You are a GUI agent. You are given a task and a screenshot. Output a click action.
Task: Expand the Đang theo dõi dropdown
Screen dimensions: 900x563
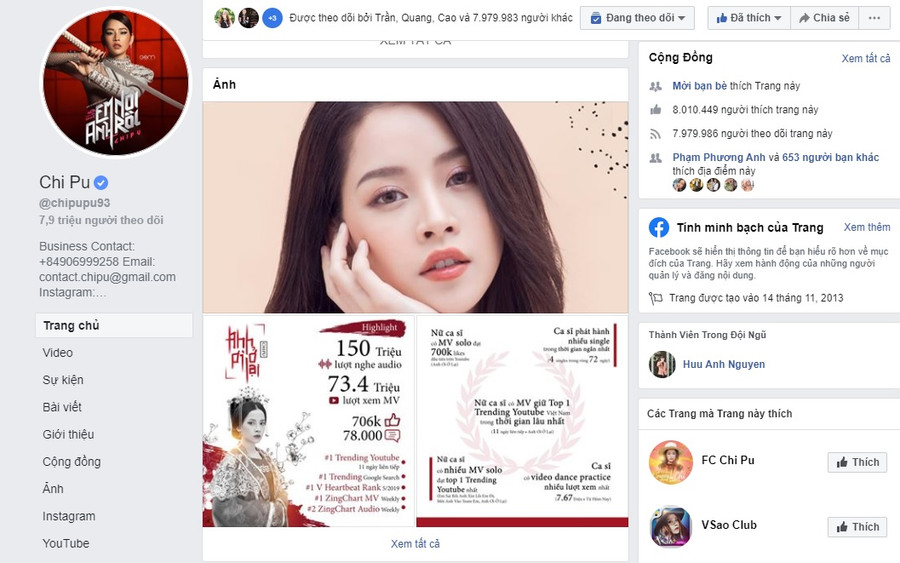tap(637, 18)
